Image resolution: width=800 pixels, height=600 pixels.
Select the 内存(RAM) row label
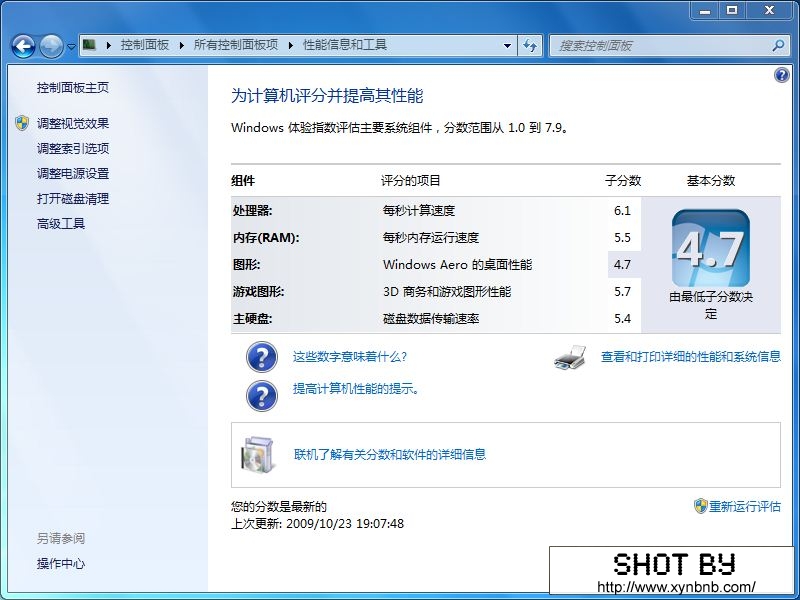(x=266, y=238)
